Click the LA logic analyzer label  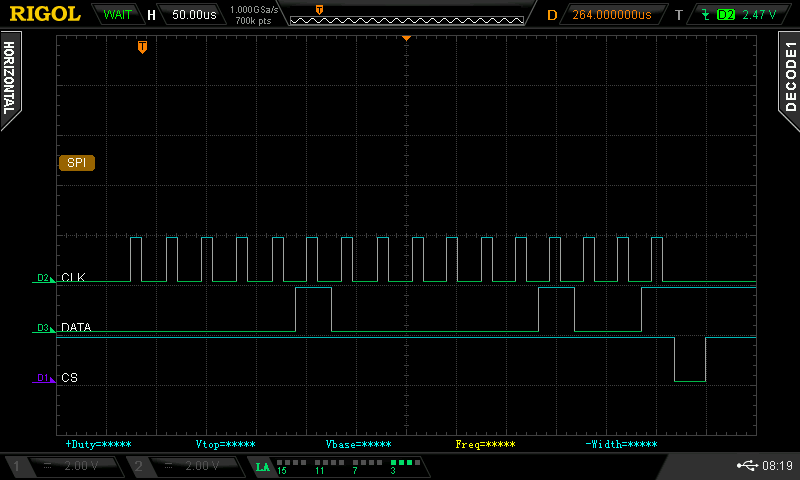click(x=263, y=467)
